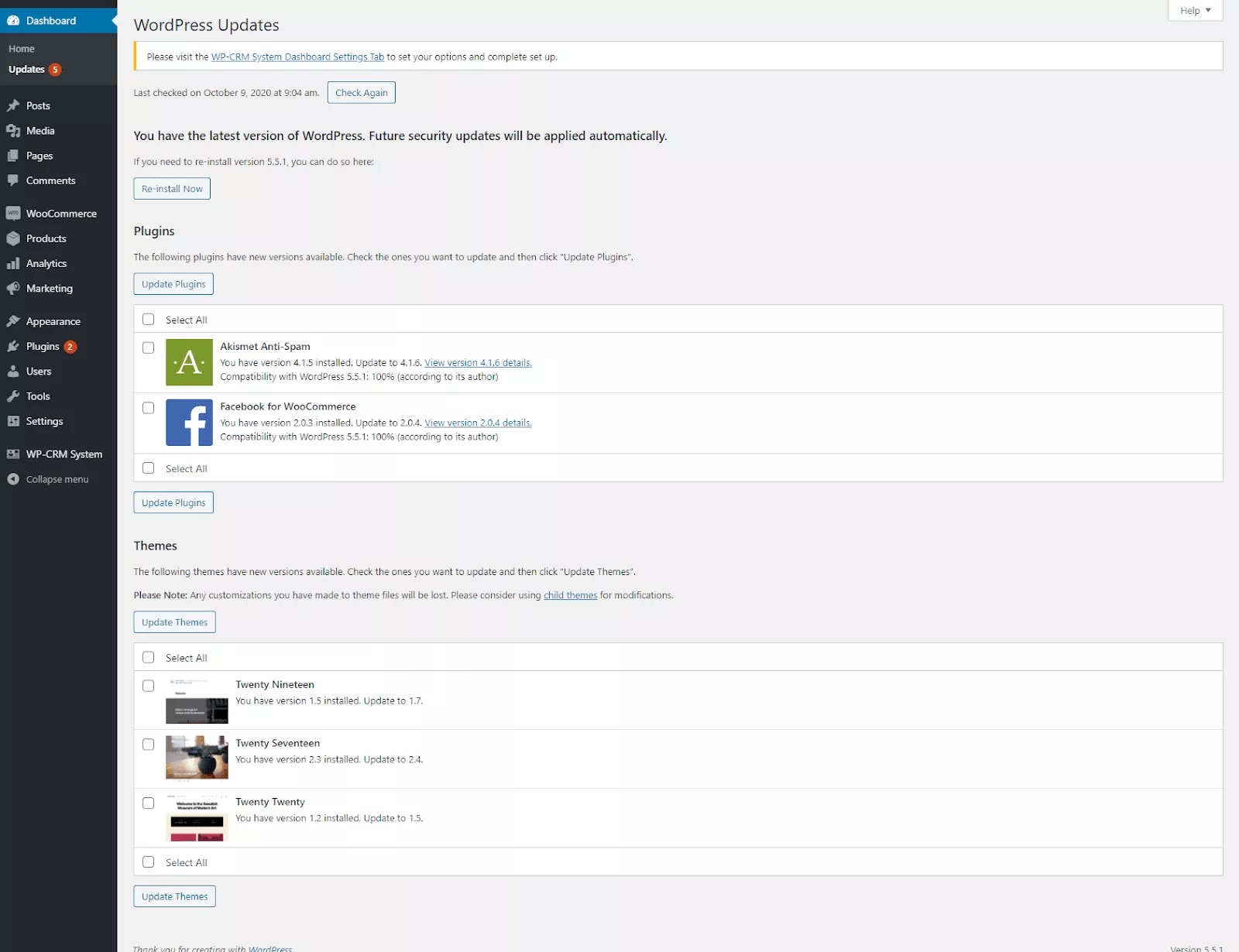Click the 'Twenty Nineteen' theme name
This screenshot has height=952, width=1239.
275,685
